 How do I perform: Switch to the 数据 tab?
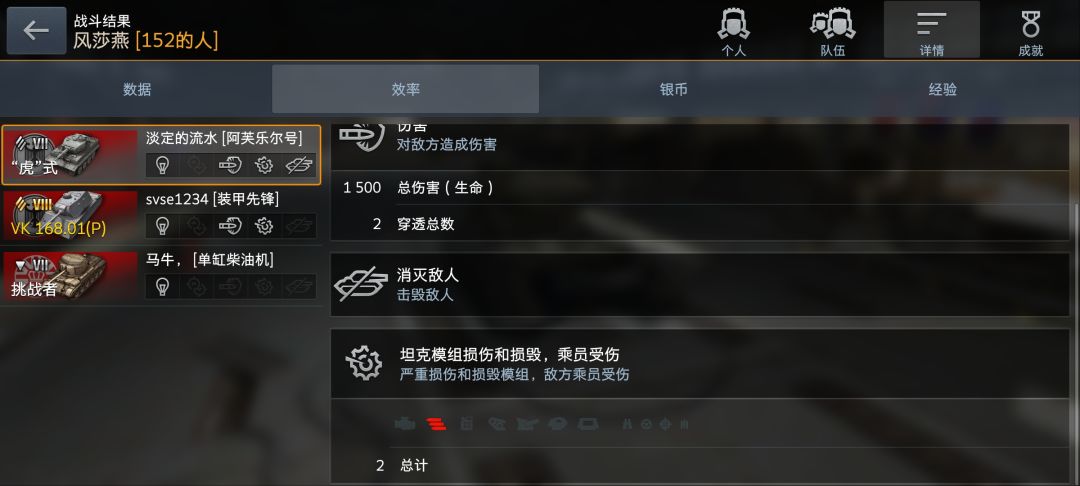click(136, 89)
